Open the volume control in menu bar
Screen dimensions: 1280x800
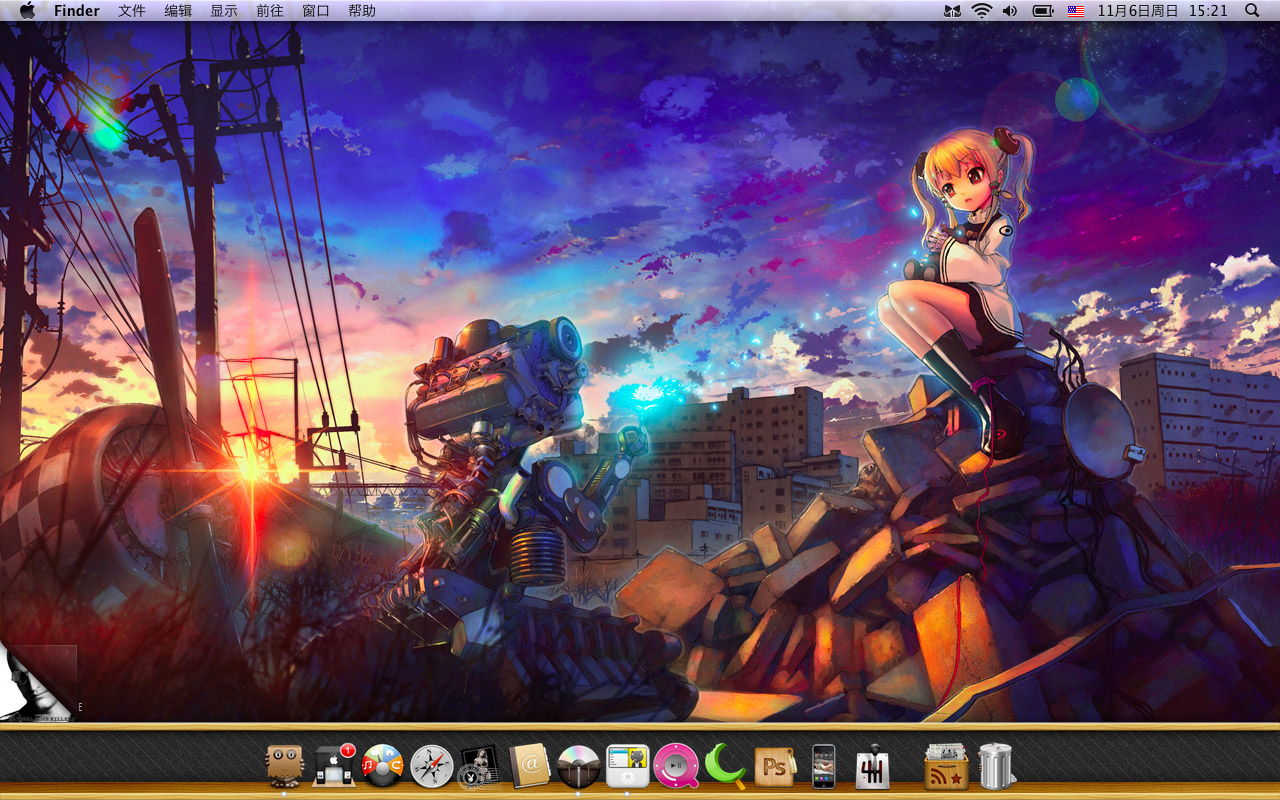pos(1010,10)
